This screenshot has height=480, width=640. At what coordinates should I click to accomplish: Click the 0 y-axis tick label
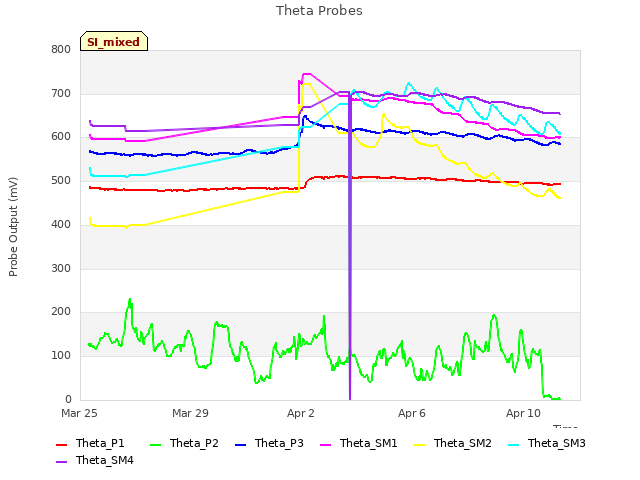(68, 399)
